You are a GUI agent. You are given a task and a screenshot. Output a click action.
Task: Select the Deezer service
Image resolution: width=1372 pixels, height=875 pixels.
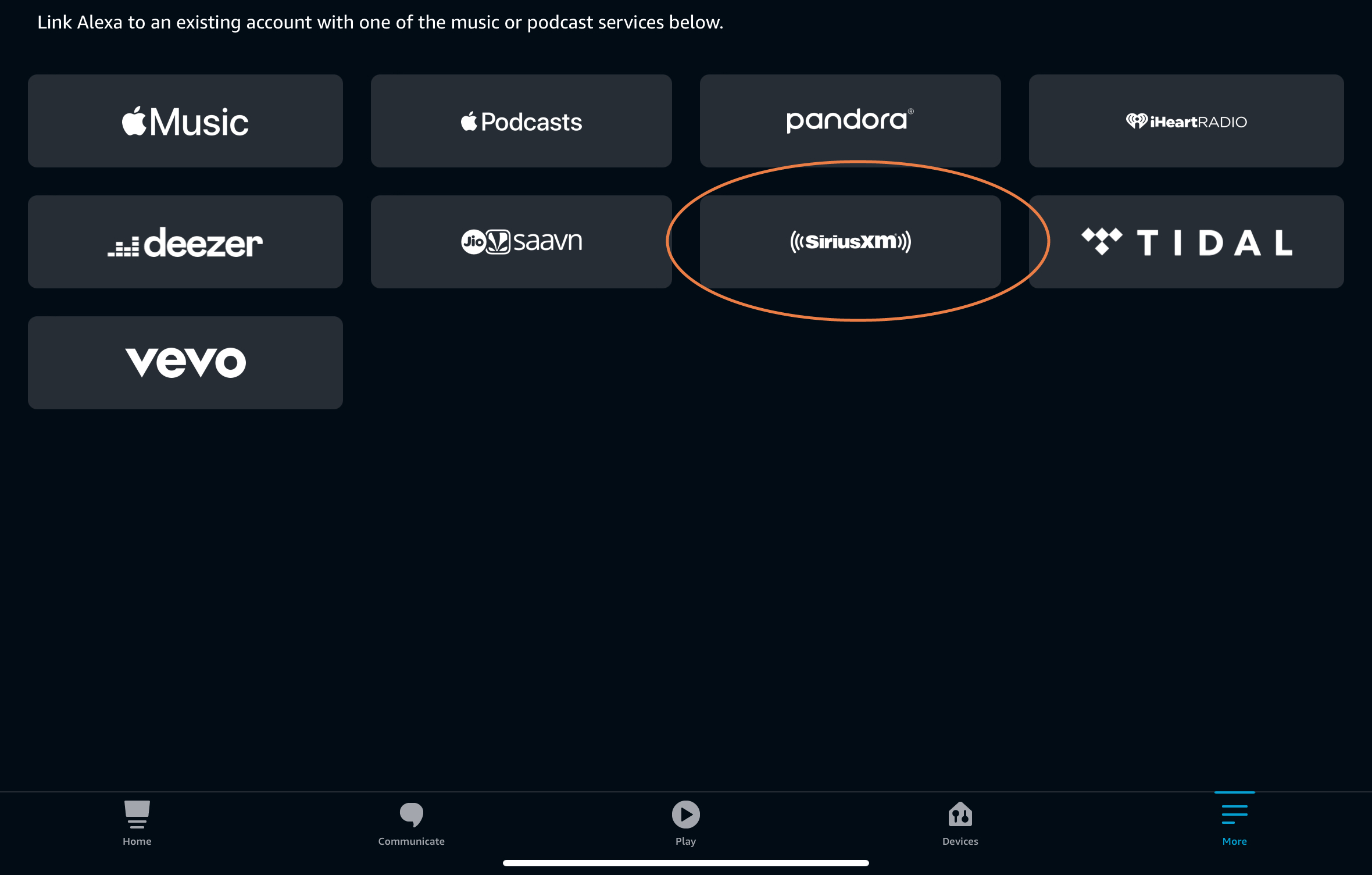[x=185, y=242]
